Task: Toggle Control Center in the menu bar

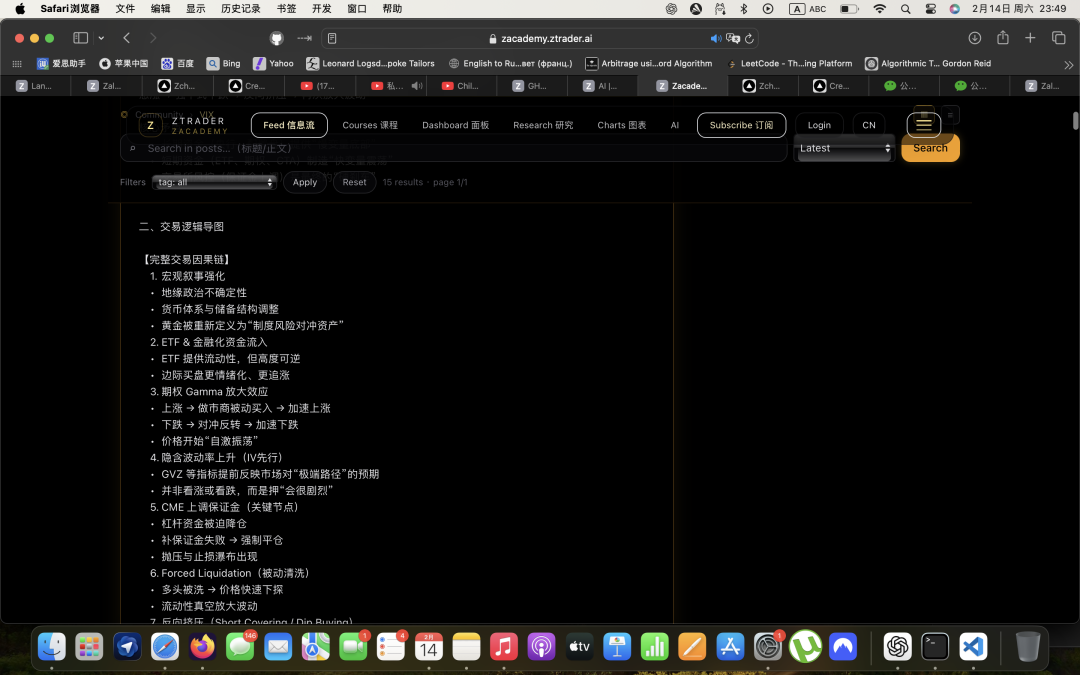Action: click(931, 9)
